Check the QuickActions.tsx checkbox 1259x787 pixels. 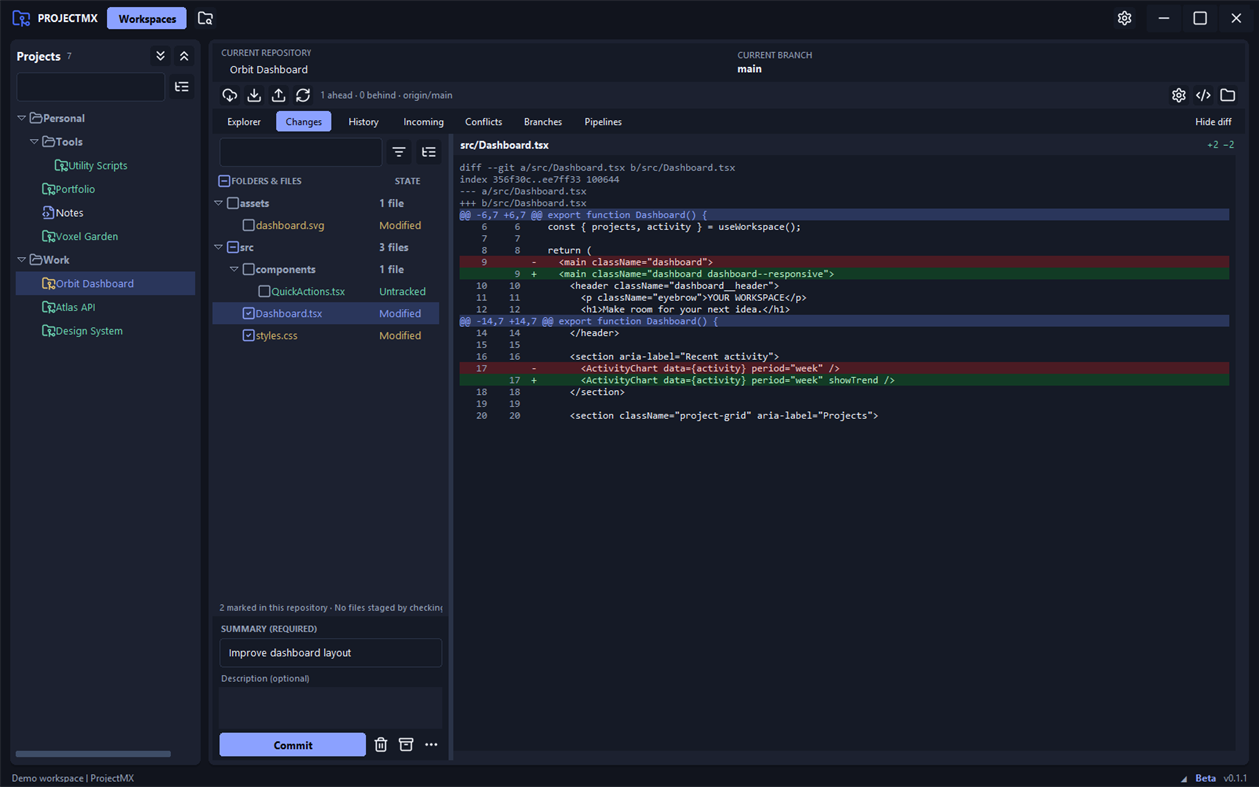[x=265, y=291]
